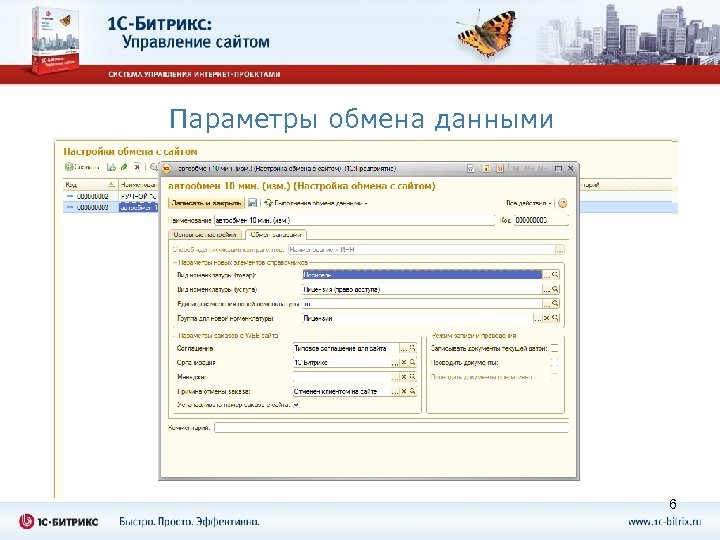This screenshot has height=540, width=720.
Task: Switch to the Основные настройки tab
Action: click(x=205, y=235)
